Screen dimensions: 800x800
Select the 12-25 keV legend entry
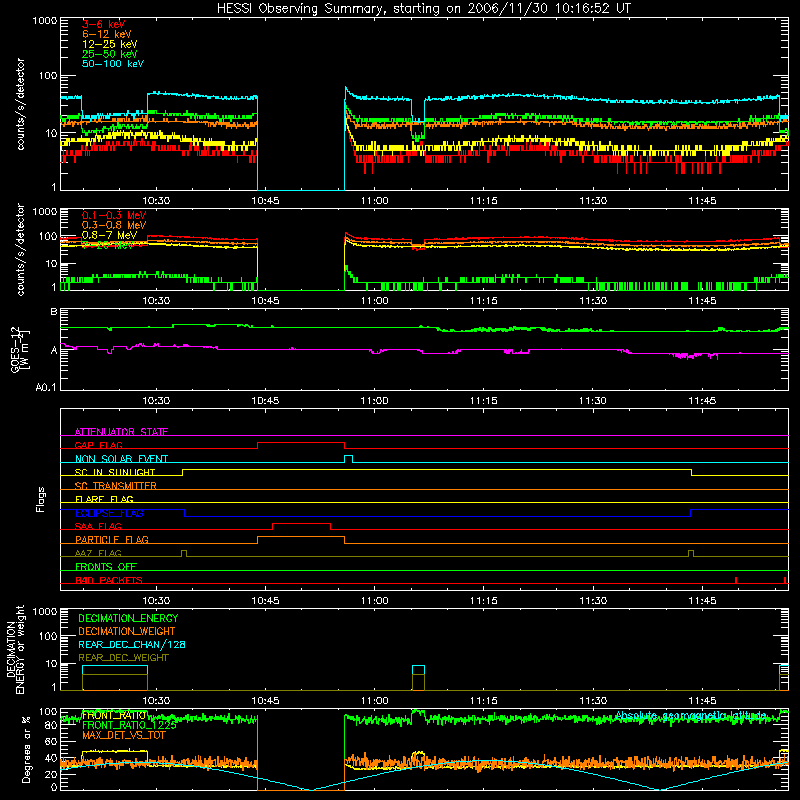point(110,44)
